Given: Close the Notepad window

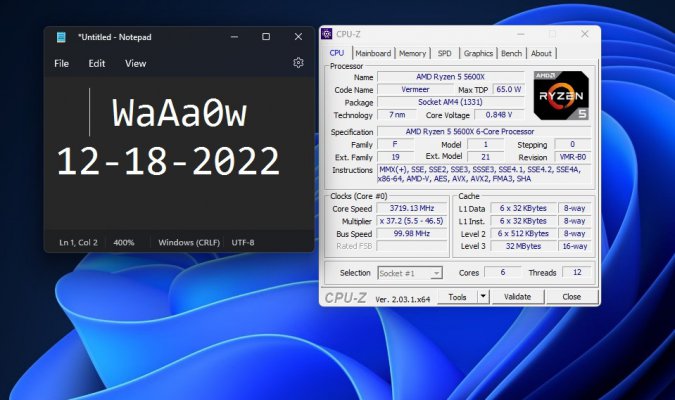Looking at the screenshot, I should [298, 37].
